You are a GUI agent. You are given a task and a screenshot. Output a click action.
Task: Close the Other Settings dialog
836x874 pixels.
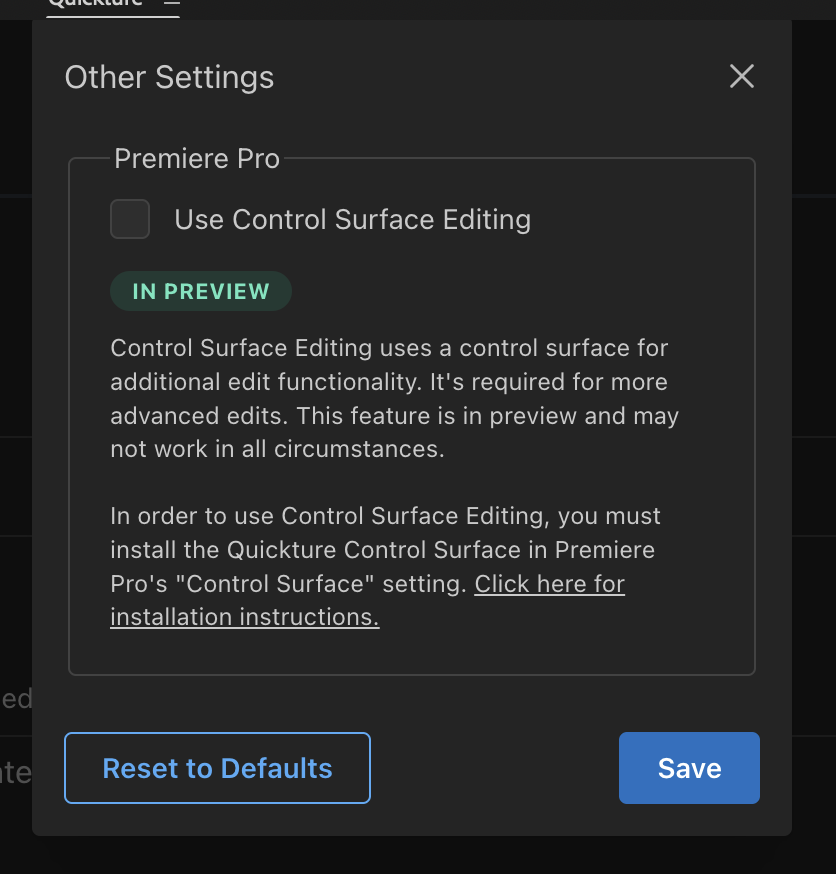(741, 77)
